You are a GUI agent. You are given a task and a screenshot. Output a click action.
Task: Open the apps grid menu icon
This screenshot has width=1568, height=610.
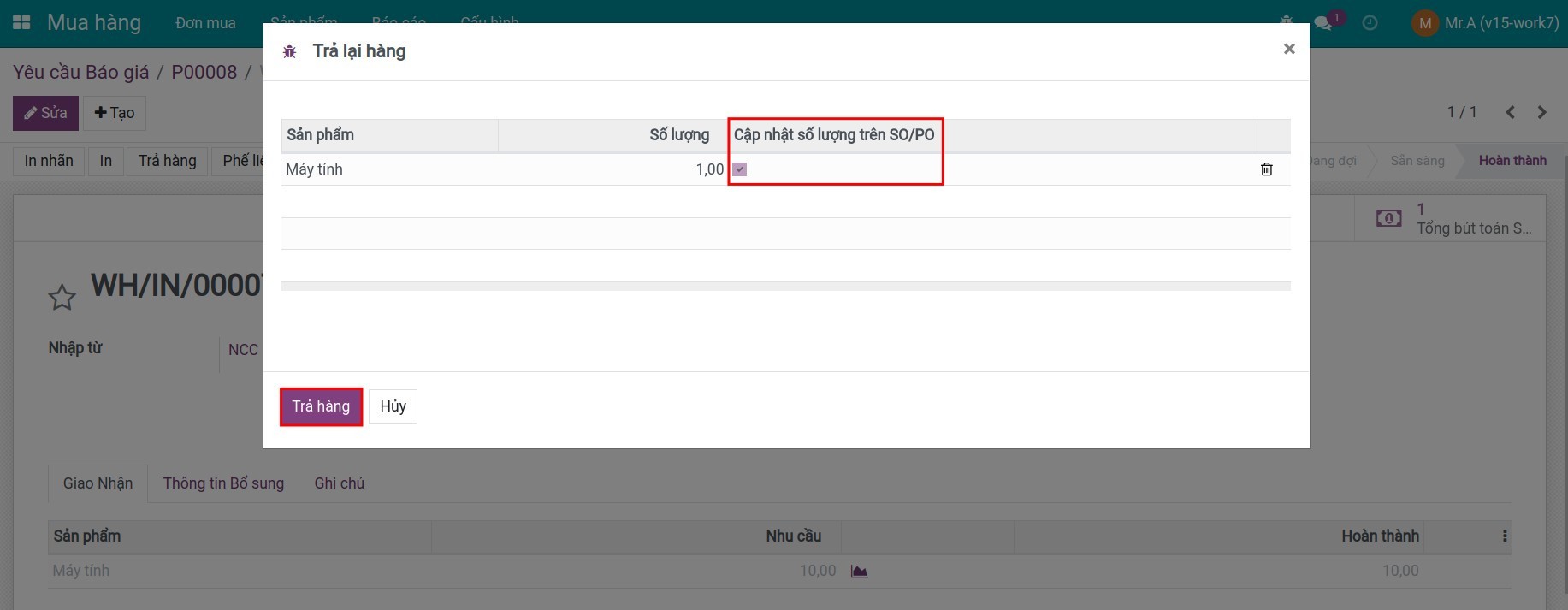(x=21, y=23)
